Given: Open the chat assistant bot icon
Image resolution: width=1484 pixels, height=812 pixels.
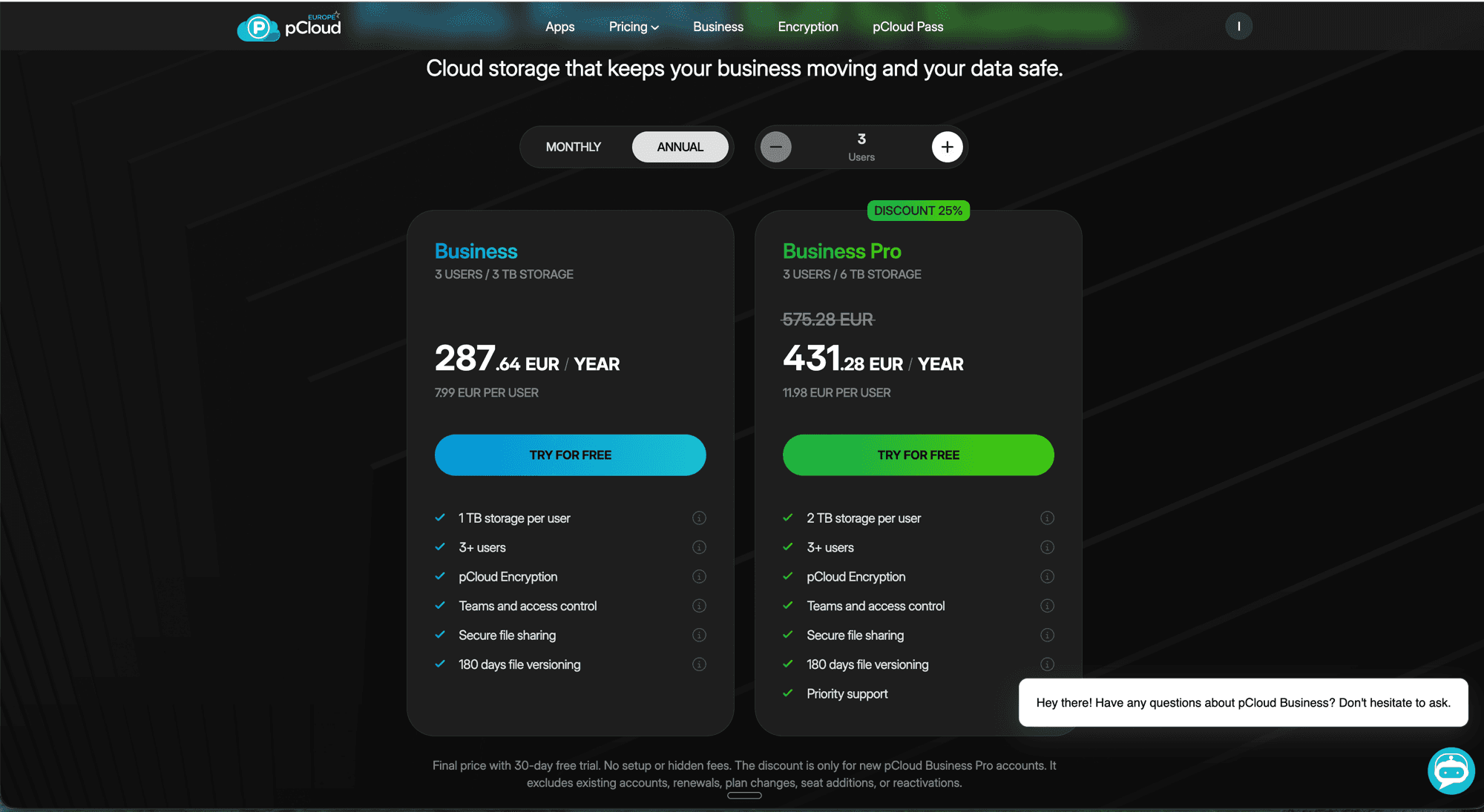Looking at the screenshot, I should click(x=1451, y=770).
